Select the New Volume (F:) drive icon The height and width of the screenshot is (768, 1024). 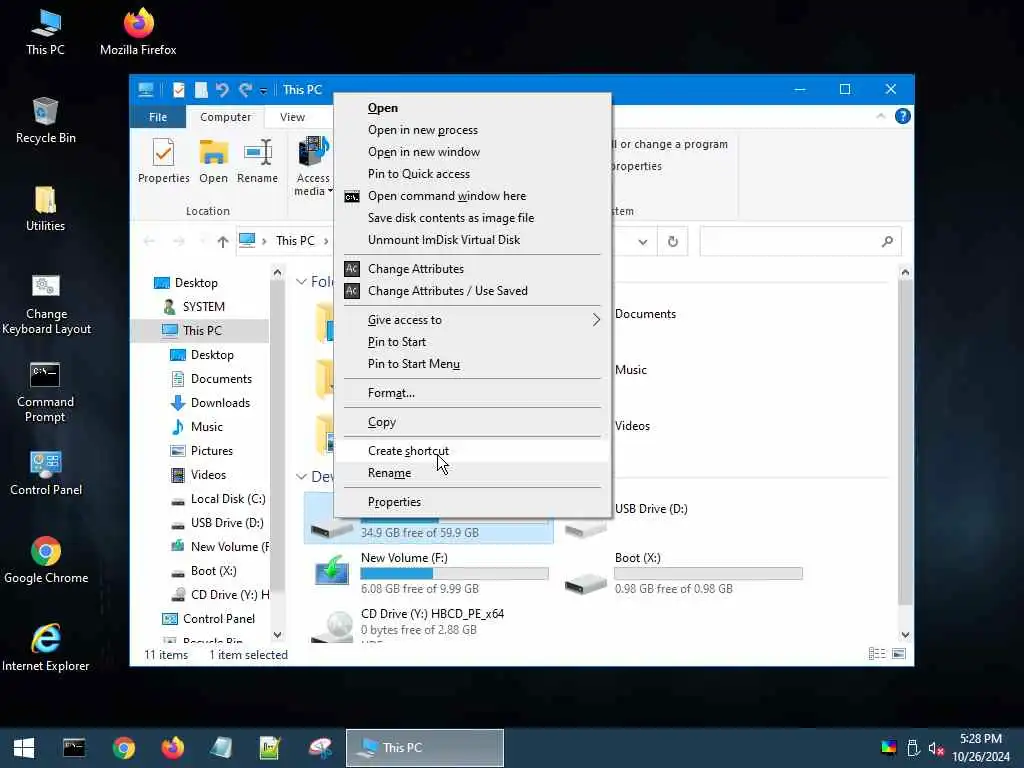tap(332, 572)
